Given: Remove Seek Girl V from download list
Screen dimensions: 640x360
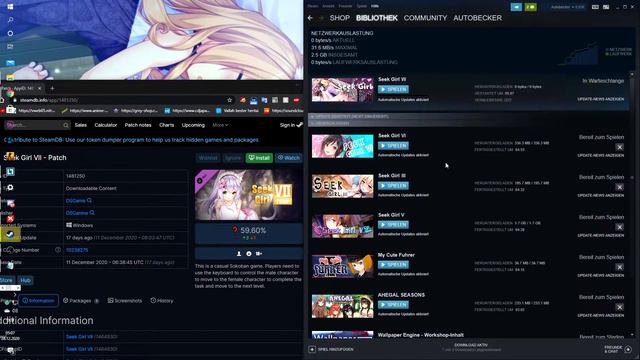Looking at the screenshot, I should tap(619, 227).
